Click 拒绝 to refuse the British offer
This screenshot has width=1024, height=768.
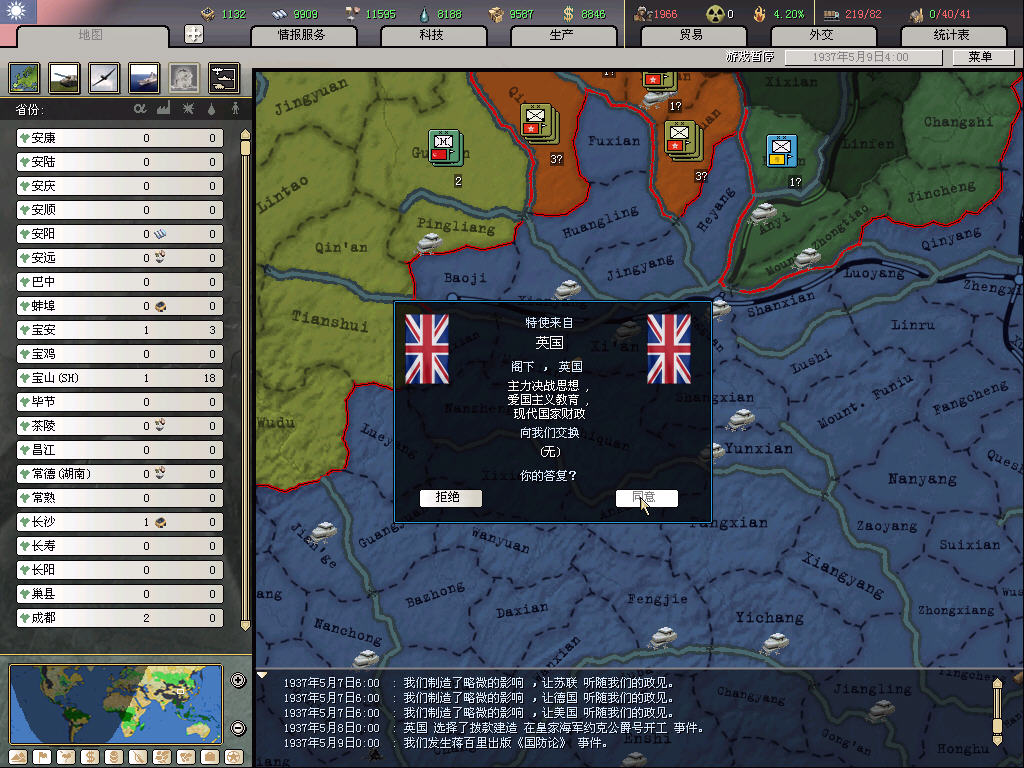450,498
